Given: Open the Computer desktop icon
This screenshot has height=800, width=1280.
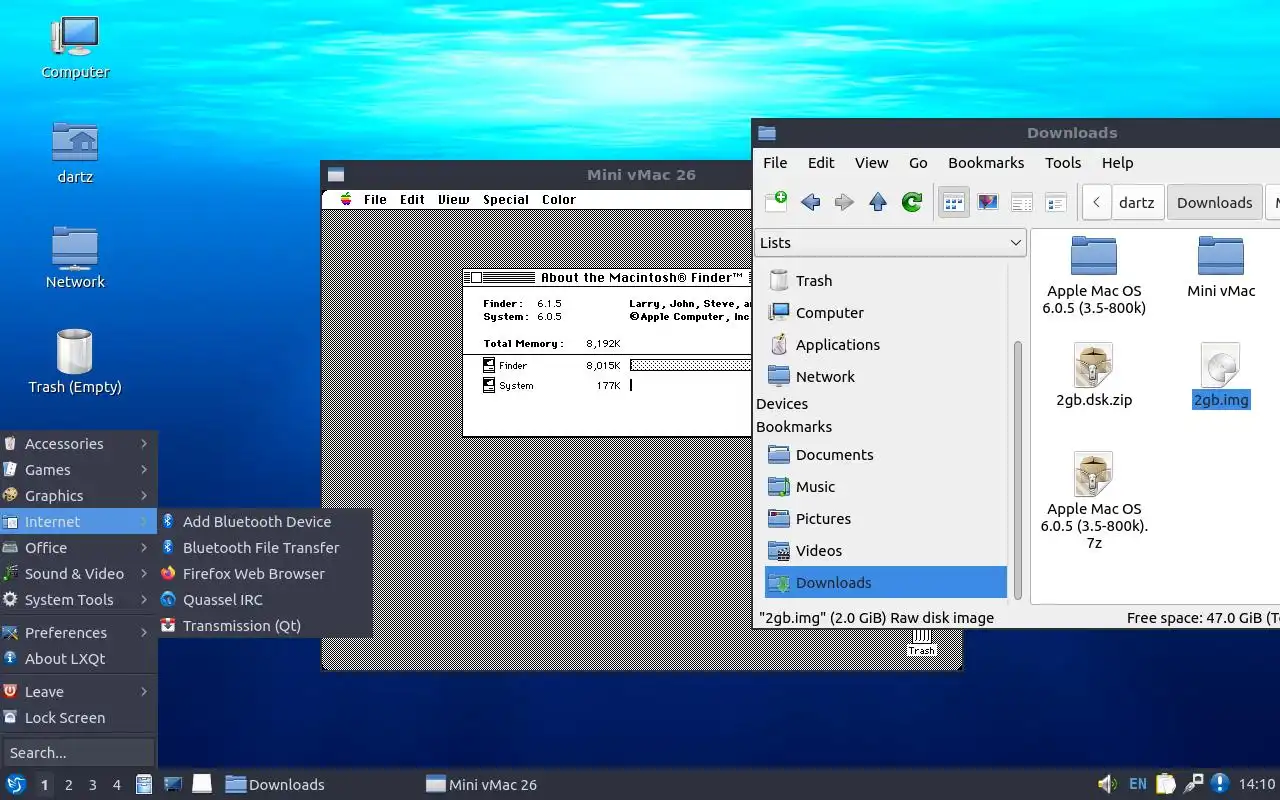Looking at the screenshot, I should (75, 47).
